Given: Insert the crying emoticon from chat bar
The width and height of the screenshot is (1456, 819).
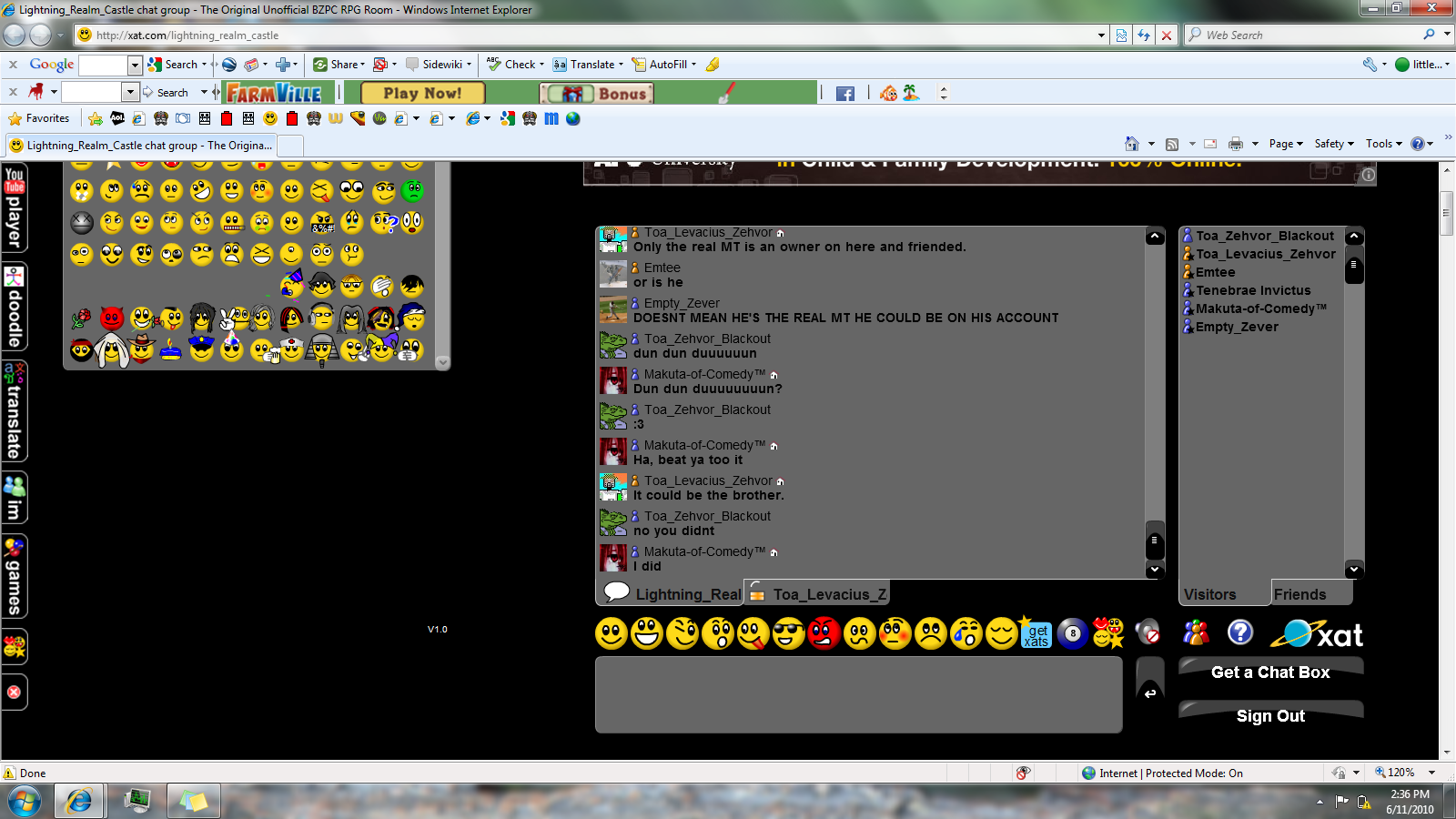Looking at the screenshot, I should tap(966, 633).
